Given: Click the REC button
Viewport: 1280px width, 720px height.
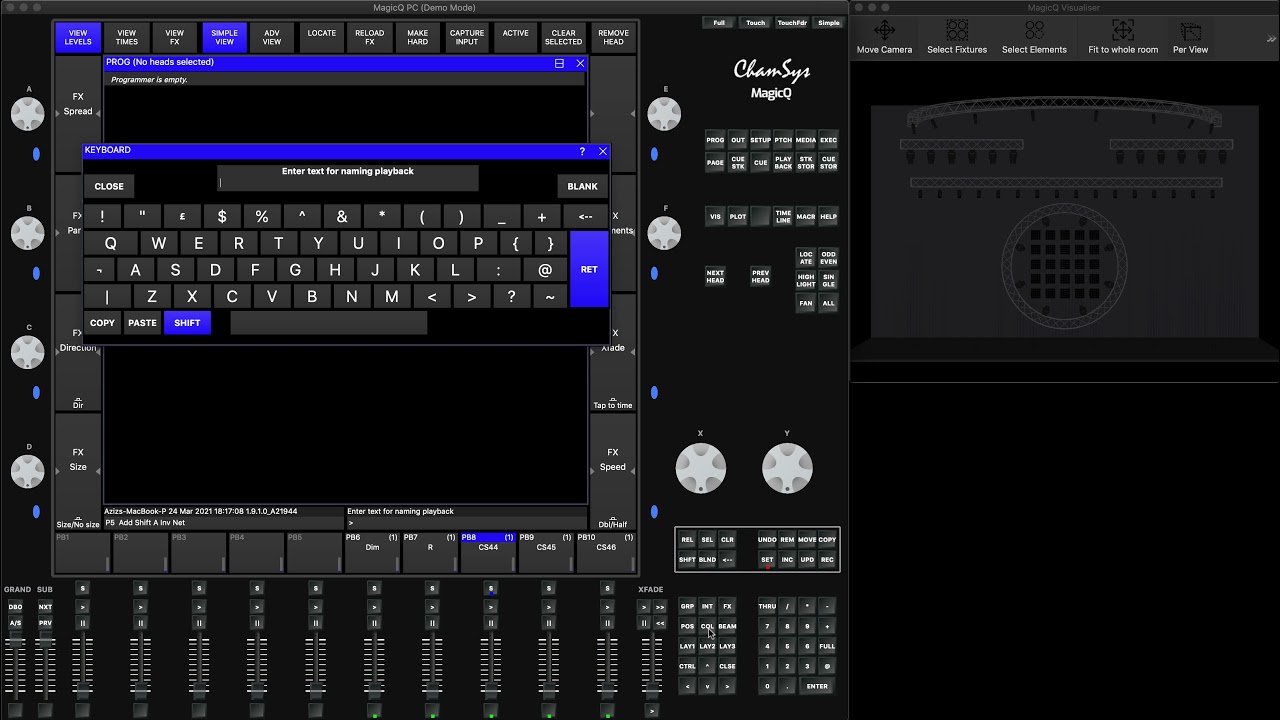Looking at the screenshot, I should [x=827, y=560].
